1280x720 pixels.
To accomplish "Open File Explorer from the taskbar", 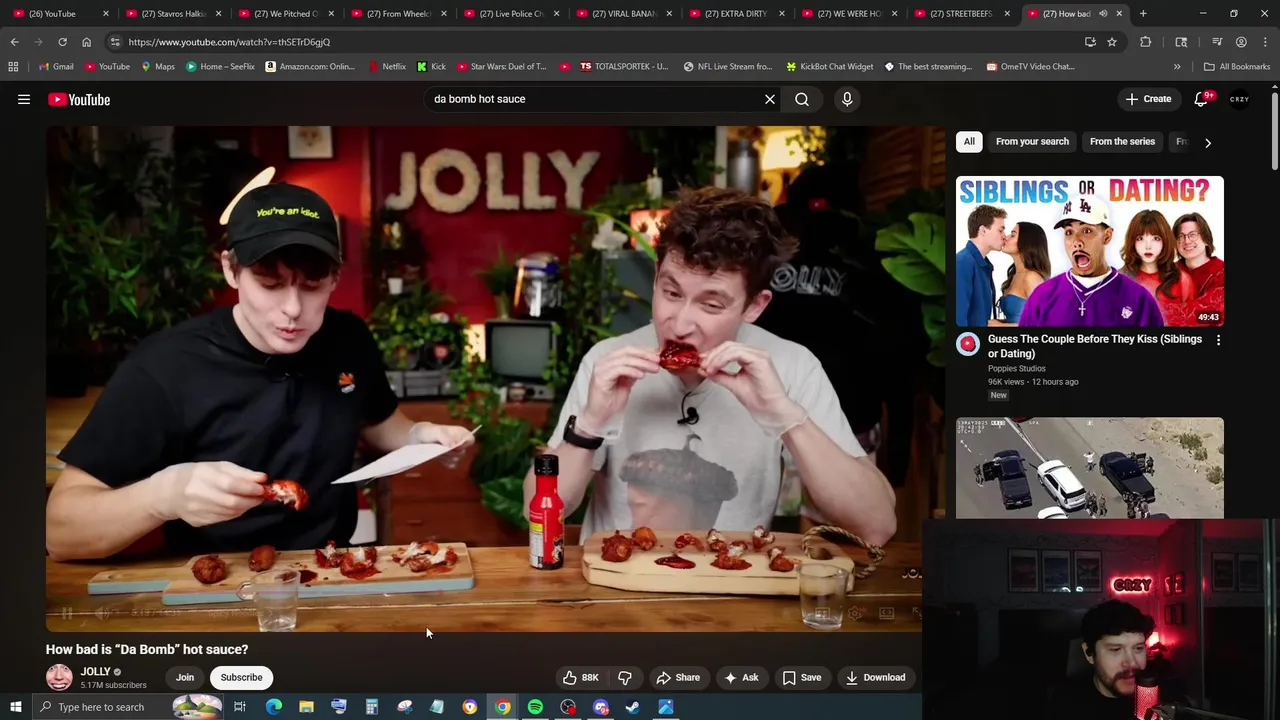I will 306,707.
